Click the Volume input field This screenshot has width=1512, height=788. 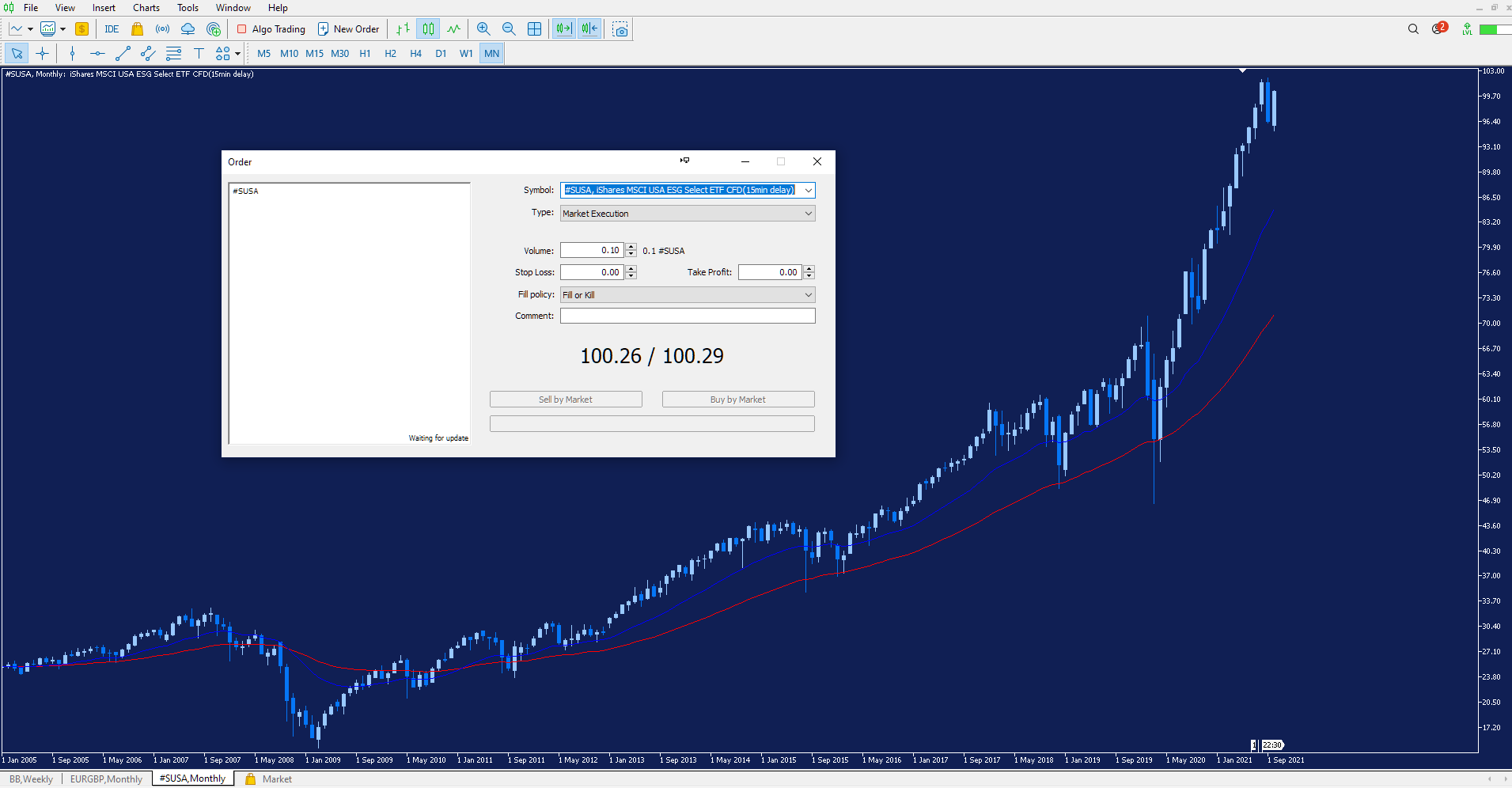click(x=592, y=250)
